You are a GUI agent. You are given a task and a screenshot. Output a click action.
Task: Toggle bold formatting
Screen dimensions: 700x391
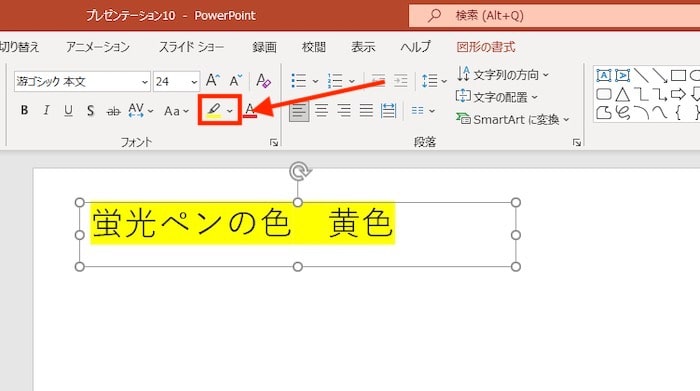click(x=25, y=110)
